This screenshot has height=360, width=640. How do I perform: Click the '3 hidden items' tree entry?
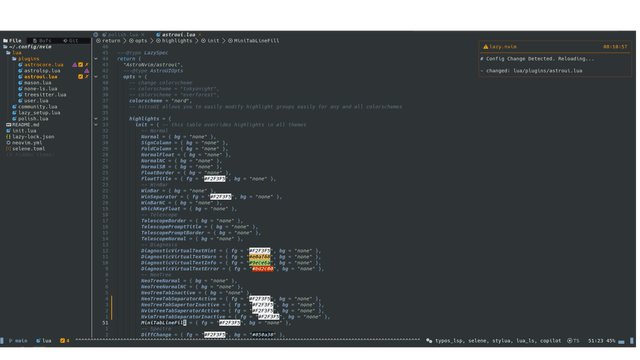(x=30, y=155)
